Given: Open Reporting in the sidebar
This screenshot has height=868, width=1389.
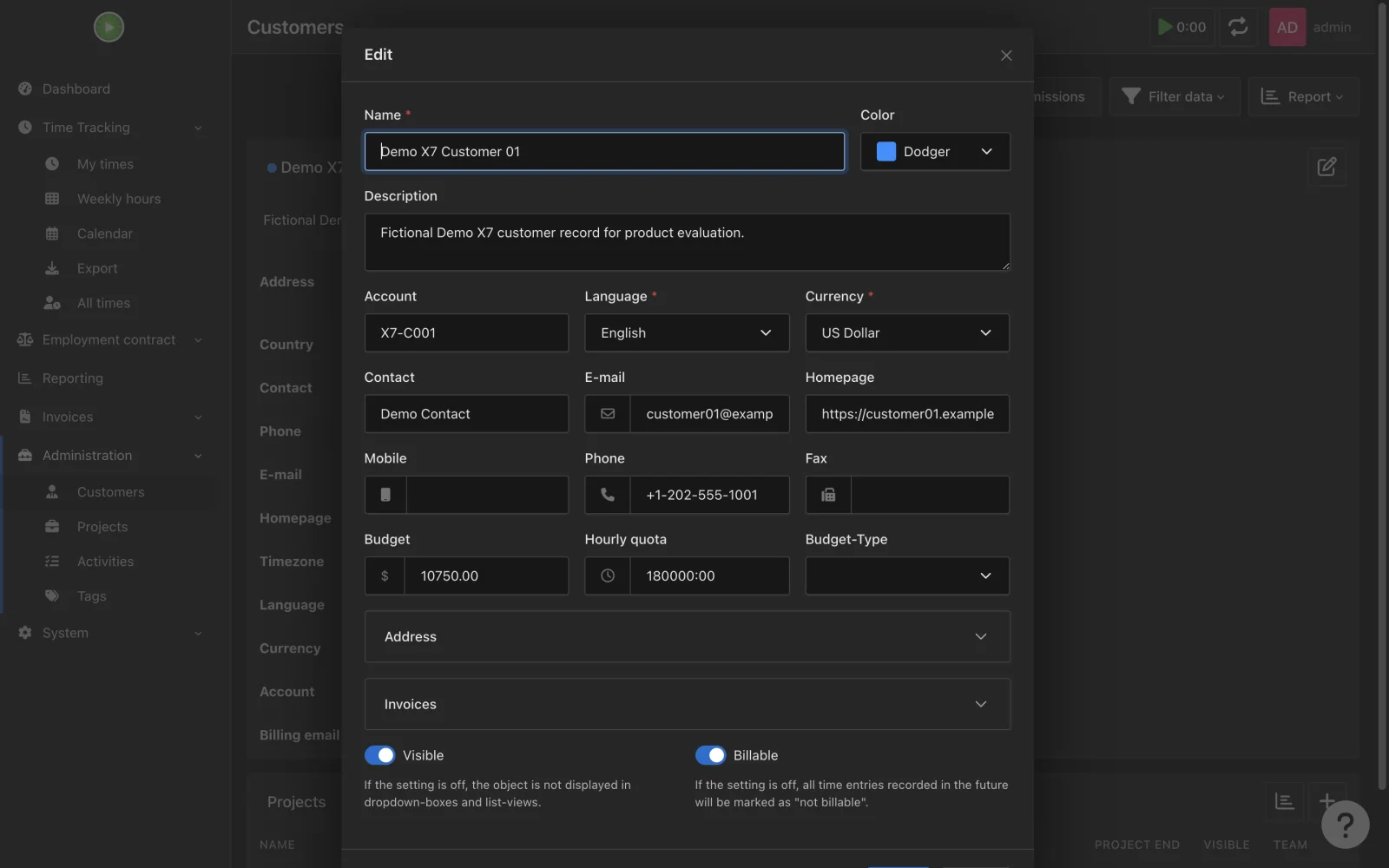Looking at the screenshot, I should tap(73, 378).
